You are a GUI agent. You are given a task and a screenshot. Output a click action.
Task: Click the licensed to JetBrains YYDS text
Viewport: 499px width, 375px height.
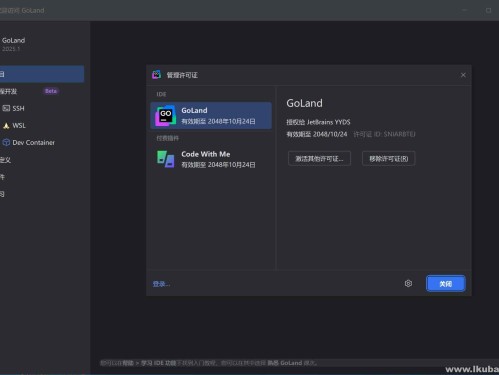[x=318, y=122]
